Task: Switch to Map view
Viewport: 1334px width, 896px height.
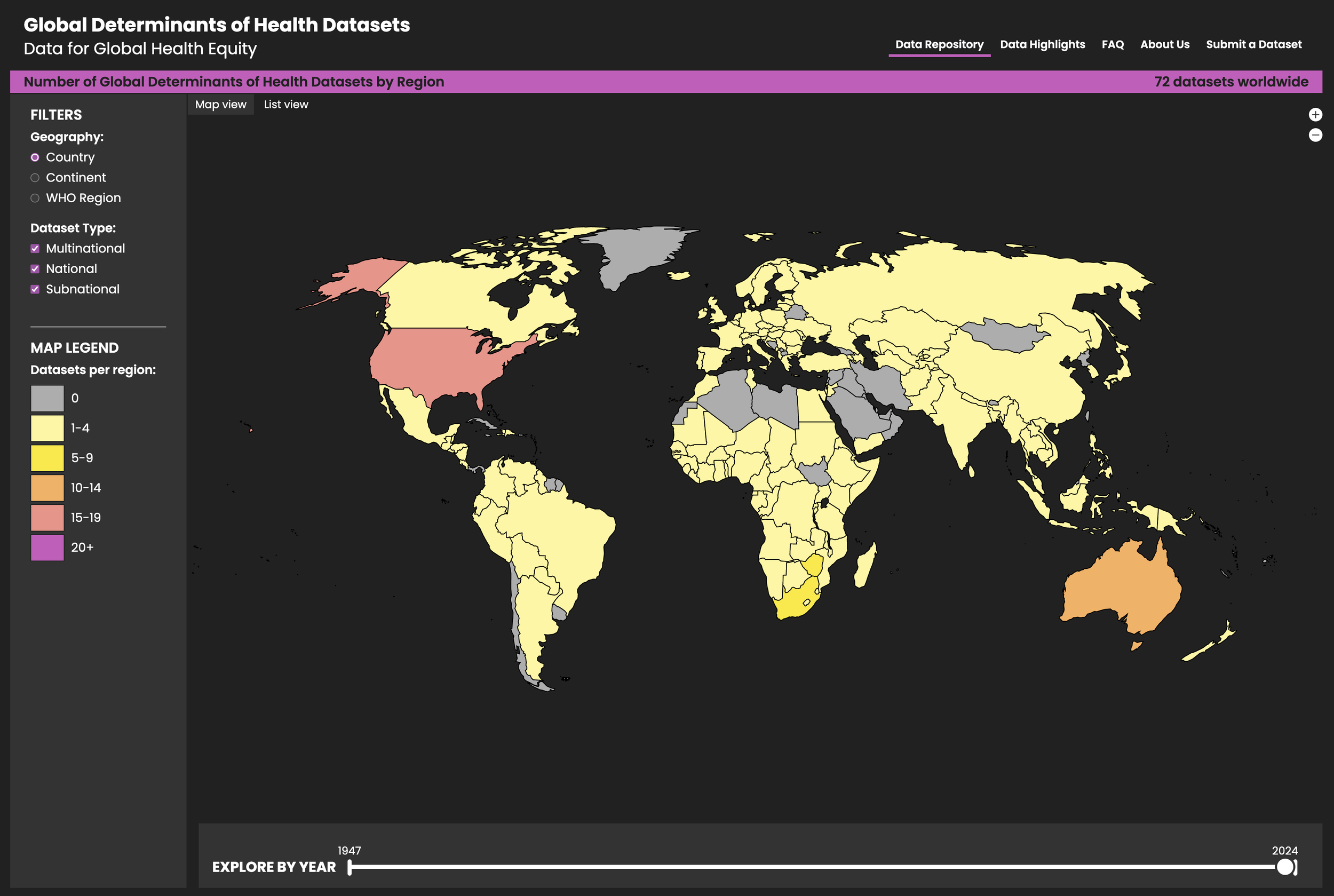Action: coord(220,104)
